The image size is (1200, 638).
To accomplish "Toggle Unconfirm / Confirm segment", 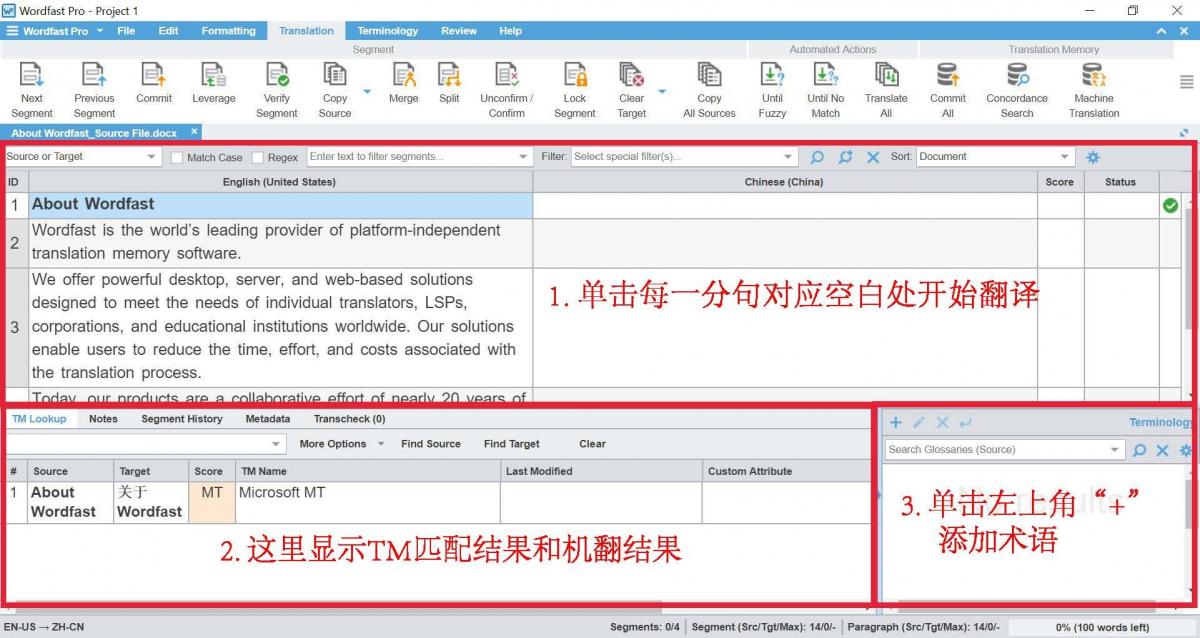I will pos(507,90).
